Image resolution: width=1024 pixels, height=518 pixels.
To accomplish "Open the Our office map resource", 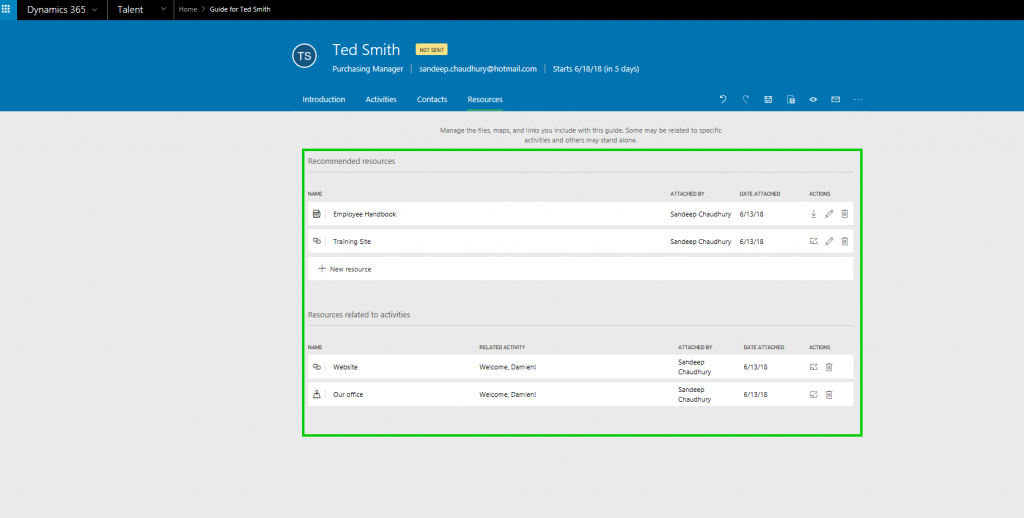I will [814, 395].
